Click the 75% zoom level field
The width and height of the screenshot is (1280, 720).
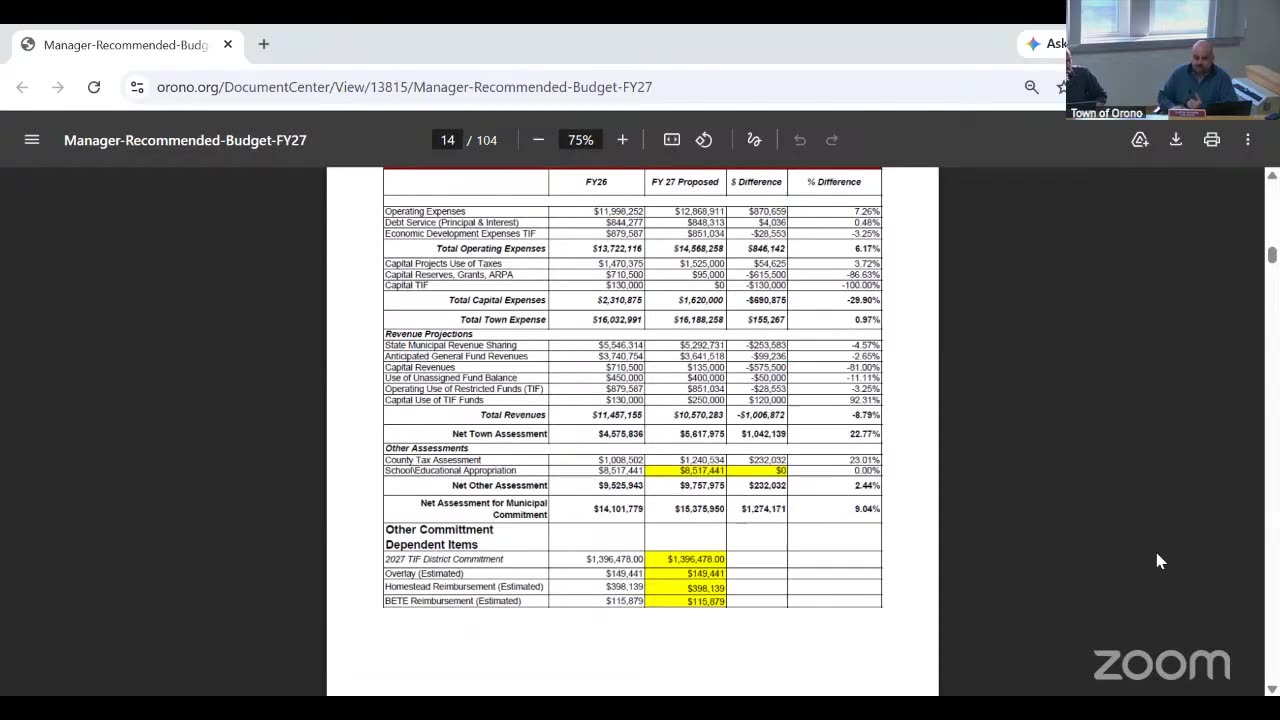pos(580,140)
